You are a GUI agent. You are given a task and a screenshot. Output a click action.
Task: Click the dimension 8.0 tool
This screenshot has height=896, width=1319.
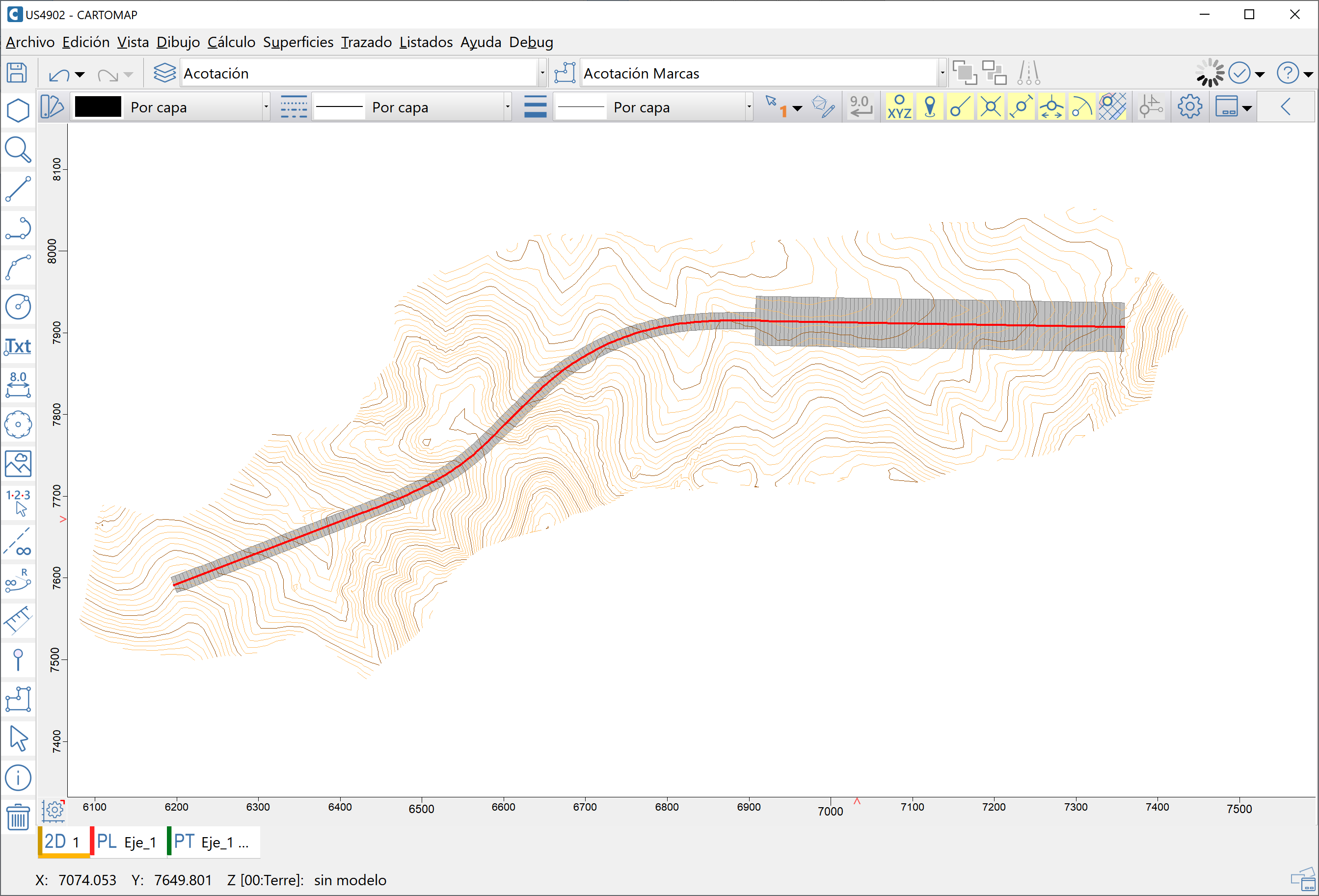click(18, 385)
